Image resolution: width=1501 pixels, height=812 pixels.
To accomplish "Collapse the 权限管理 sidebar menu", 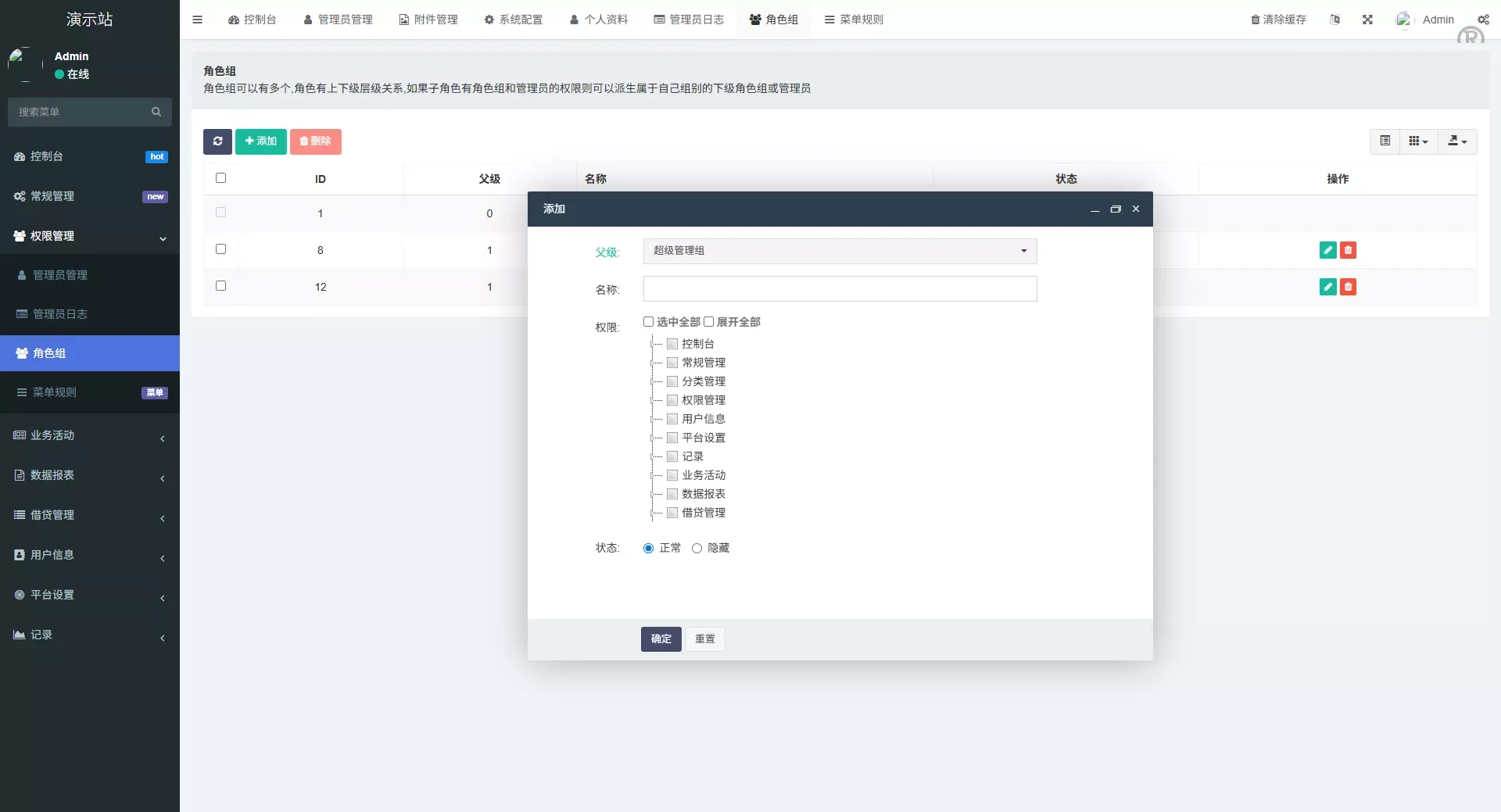I will (89, 236).
